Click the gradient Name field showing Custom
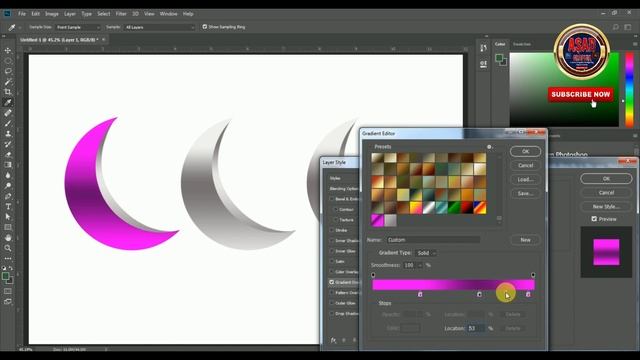This screenshot has width=640, height=360. [x=433, y=240]
